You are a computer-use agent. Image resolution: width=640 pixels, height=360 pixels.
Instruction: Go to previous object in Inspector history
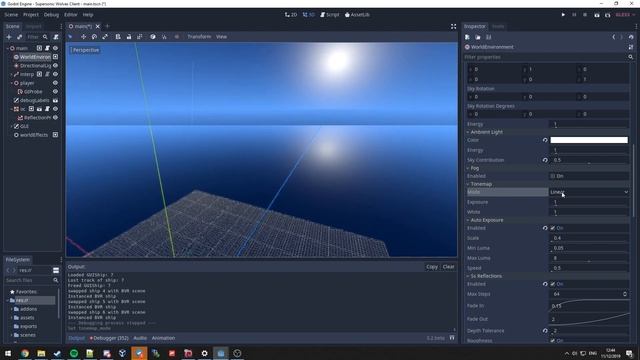click(613, 37)
